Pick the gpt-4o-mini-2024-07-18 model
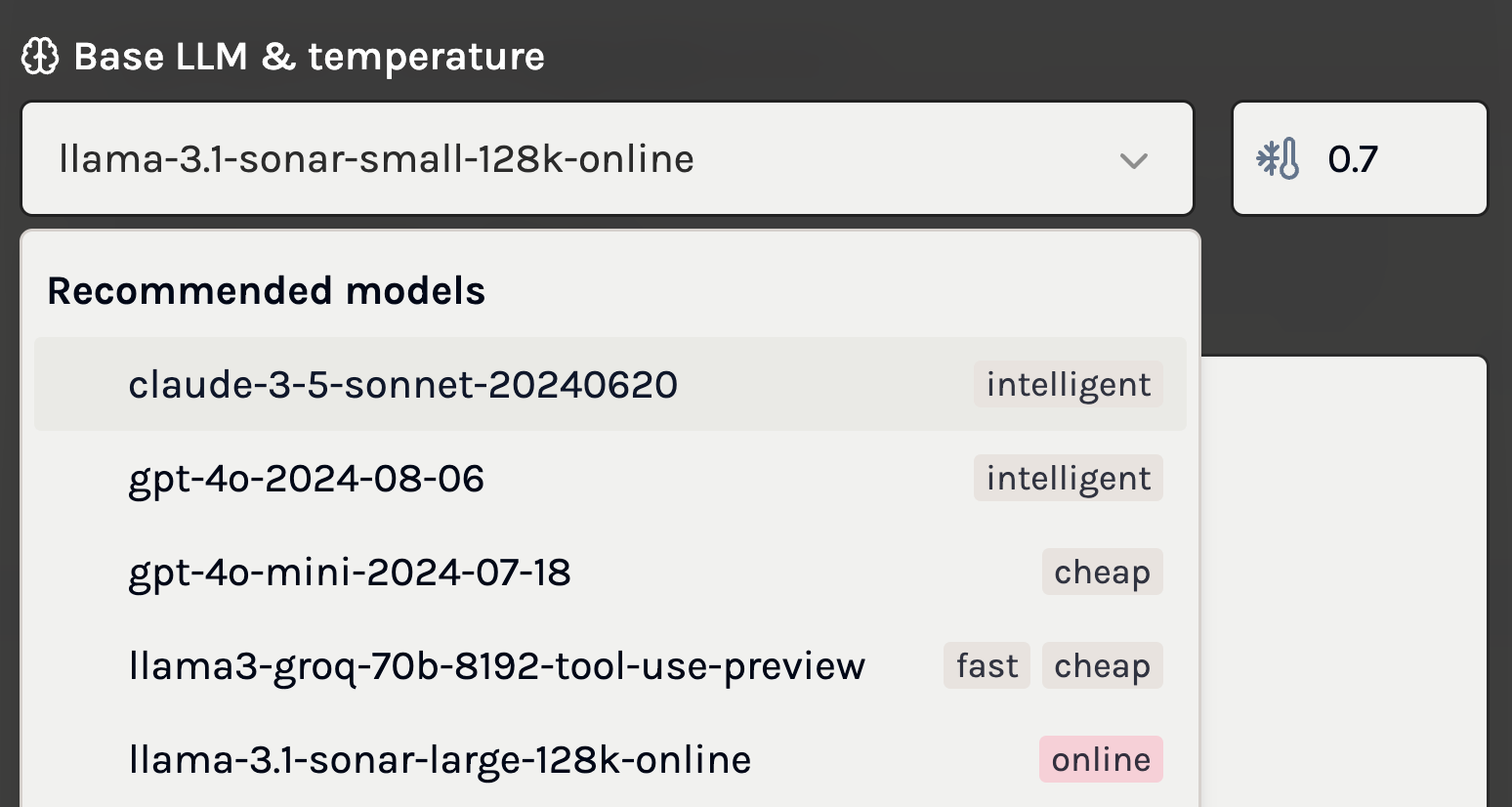 click(x=349, y=573)
